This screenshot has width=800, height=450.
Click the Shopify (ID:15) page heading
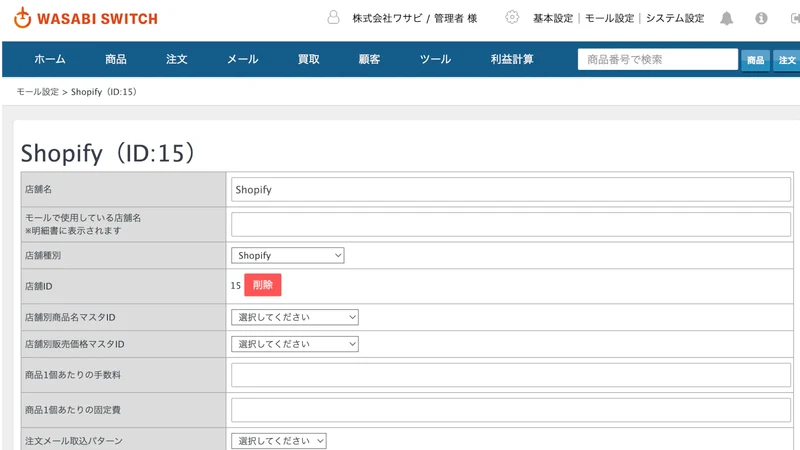(108, 153)
